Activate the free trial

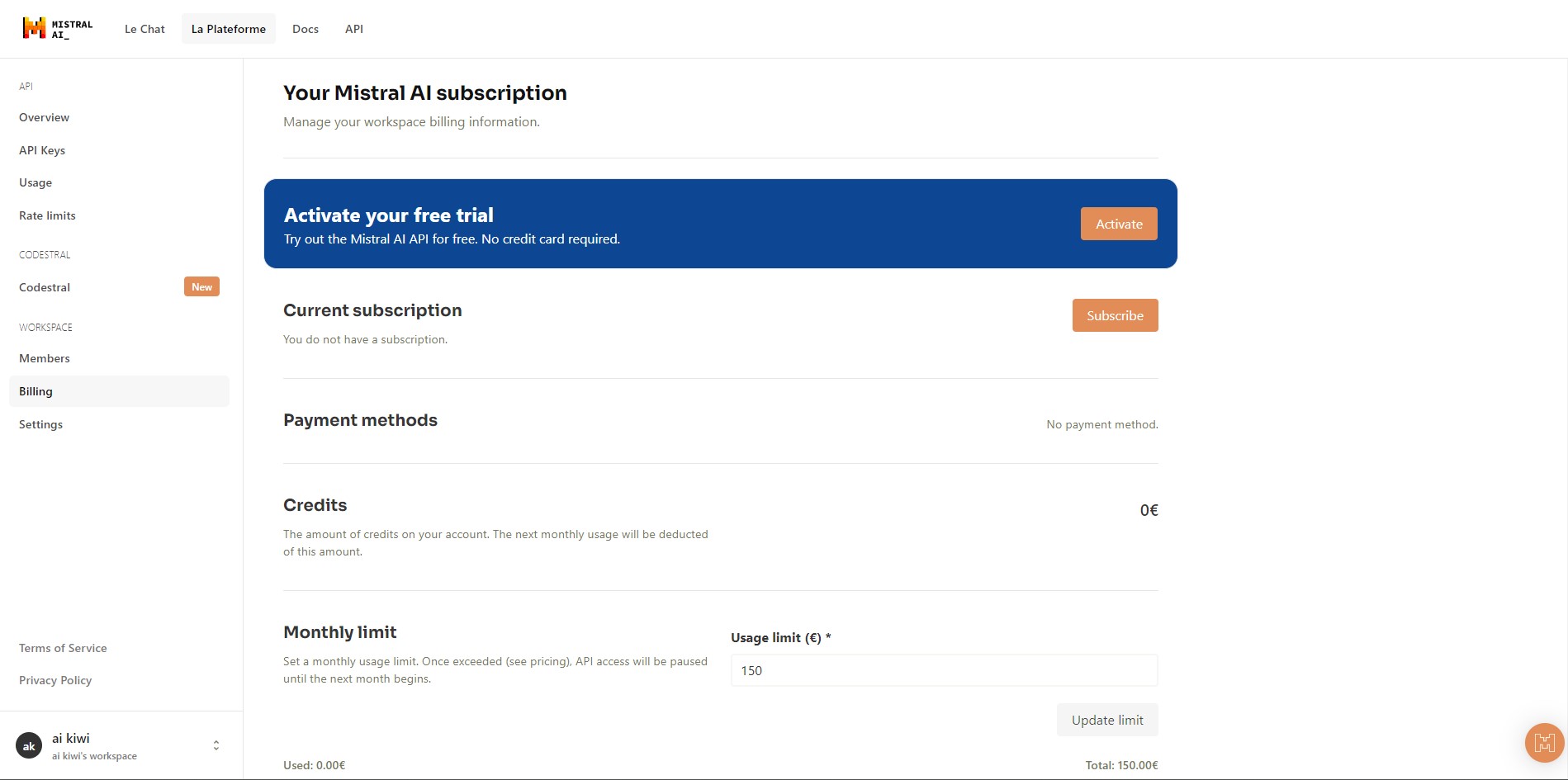(x=1119, y=224)
